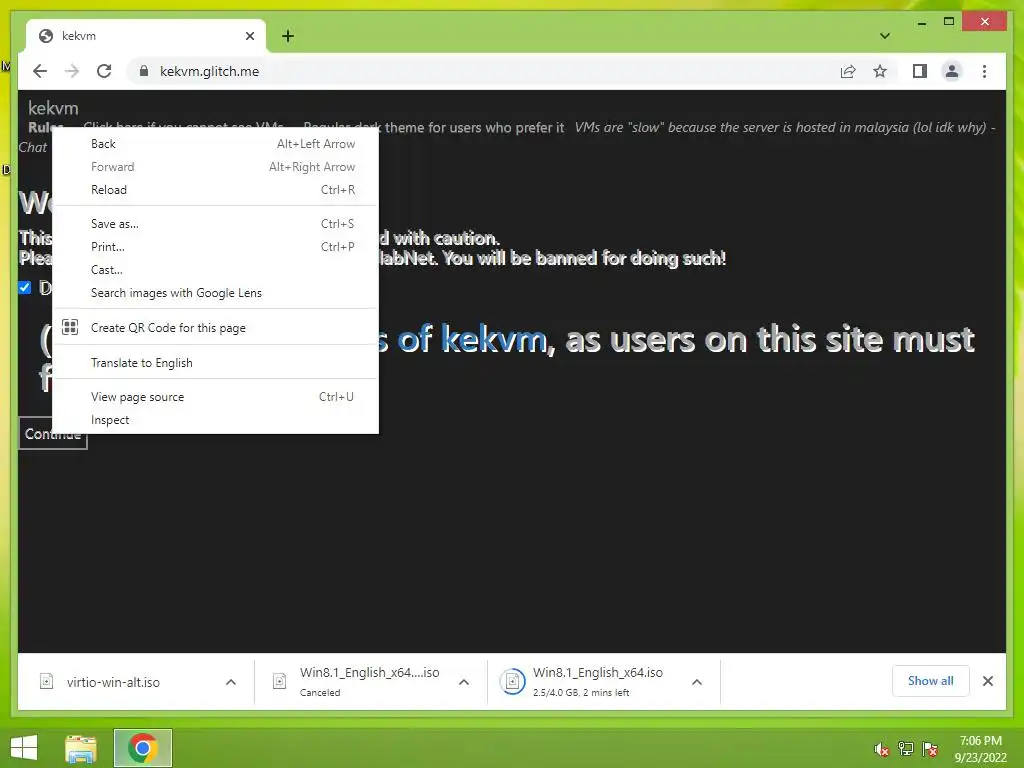Open the Chrome profile avatar
This screenshot has width=1024, height=768.
pyautogui.click(x=952, y=71)
